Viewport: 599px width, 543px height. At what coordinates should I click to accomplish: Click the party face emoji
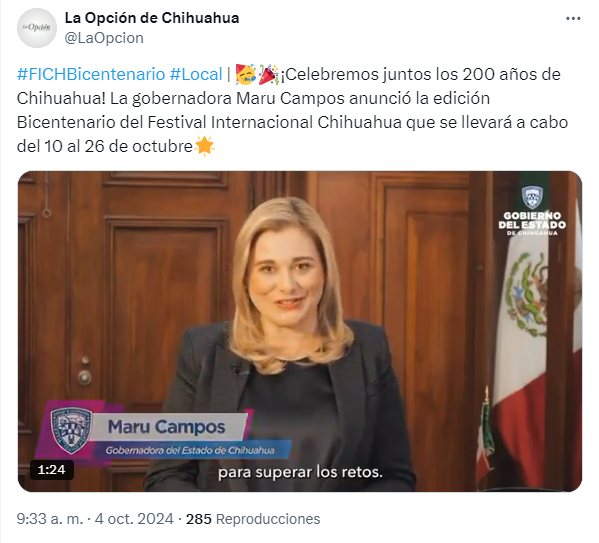[246, 74]
